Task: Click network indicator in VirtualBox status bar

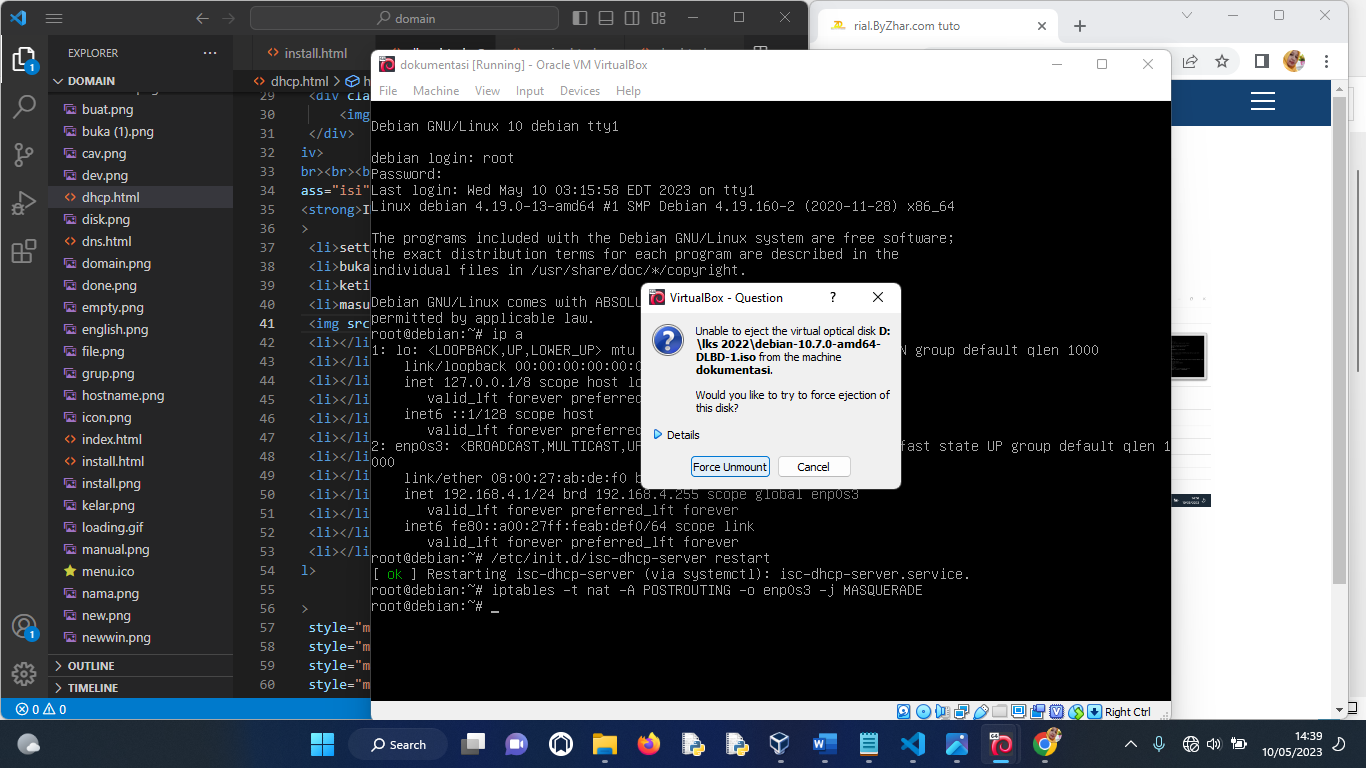Action: click(961, 711)
